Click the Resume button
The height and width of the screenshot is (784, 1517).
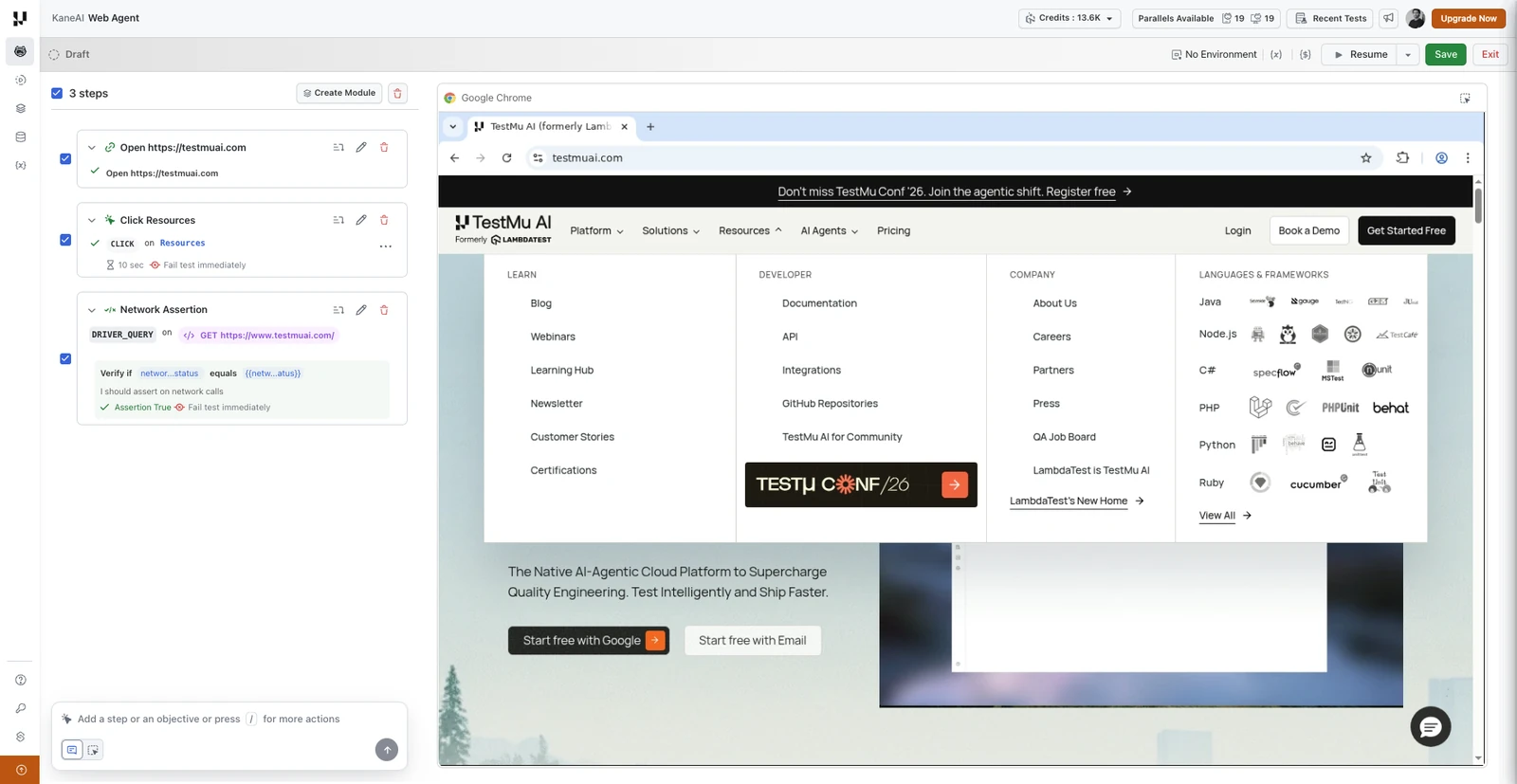click(1360, 55)
